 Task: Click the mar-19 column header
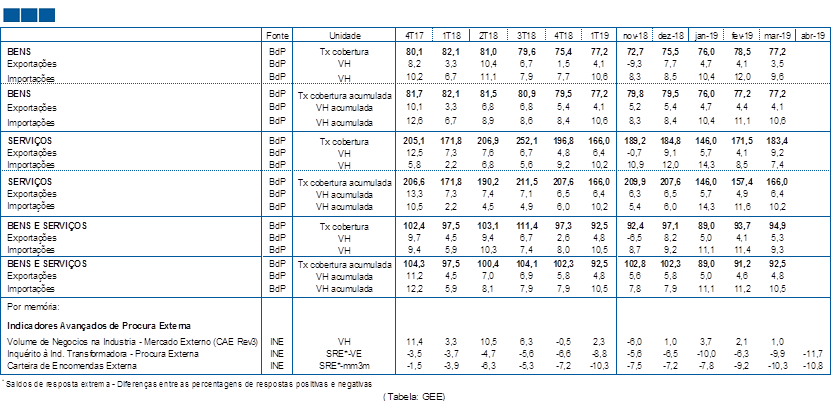click(x=777, y=36)
